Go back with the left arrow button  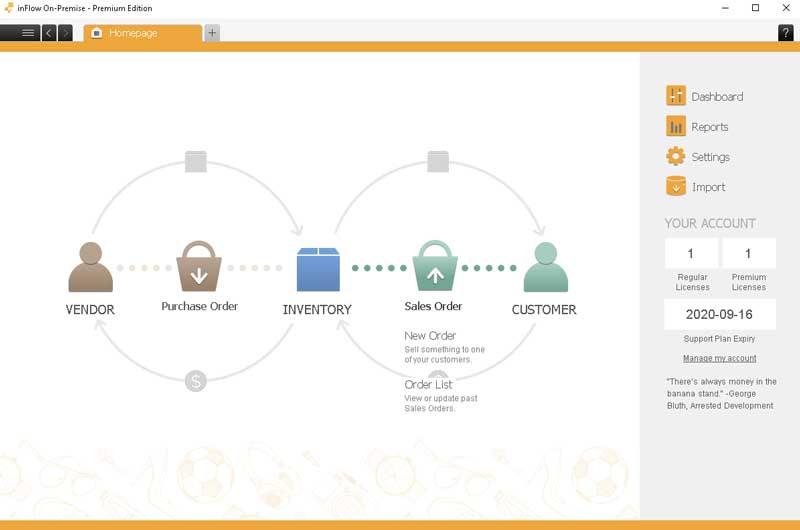(49, 33)
